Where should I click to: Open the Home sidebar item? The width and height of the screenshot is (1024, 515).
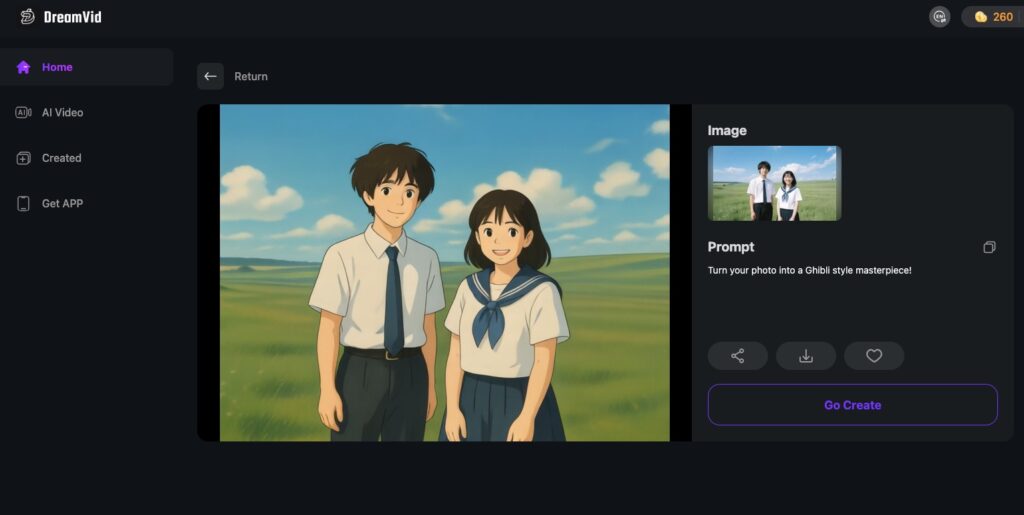coord(86,67)
